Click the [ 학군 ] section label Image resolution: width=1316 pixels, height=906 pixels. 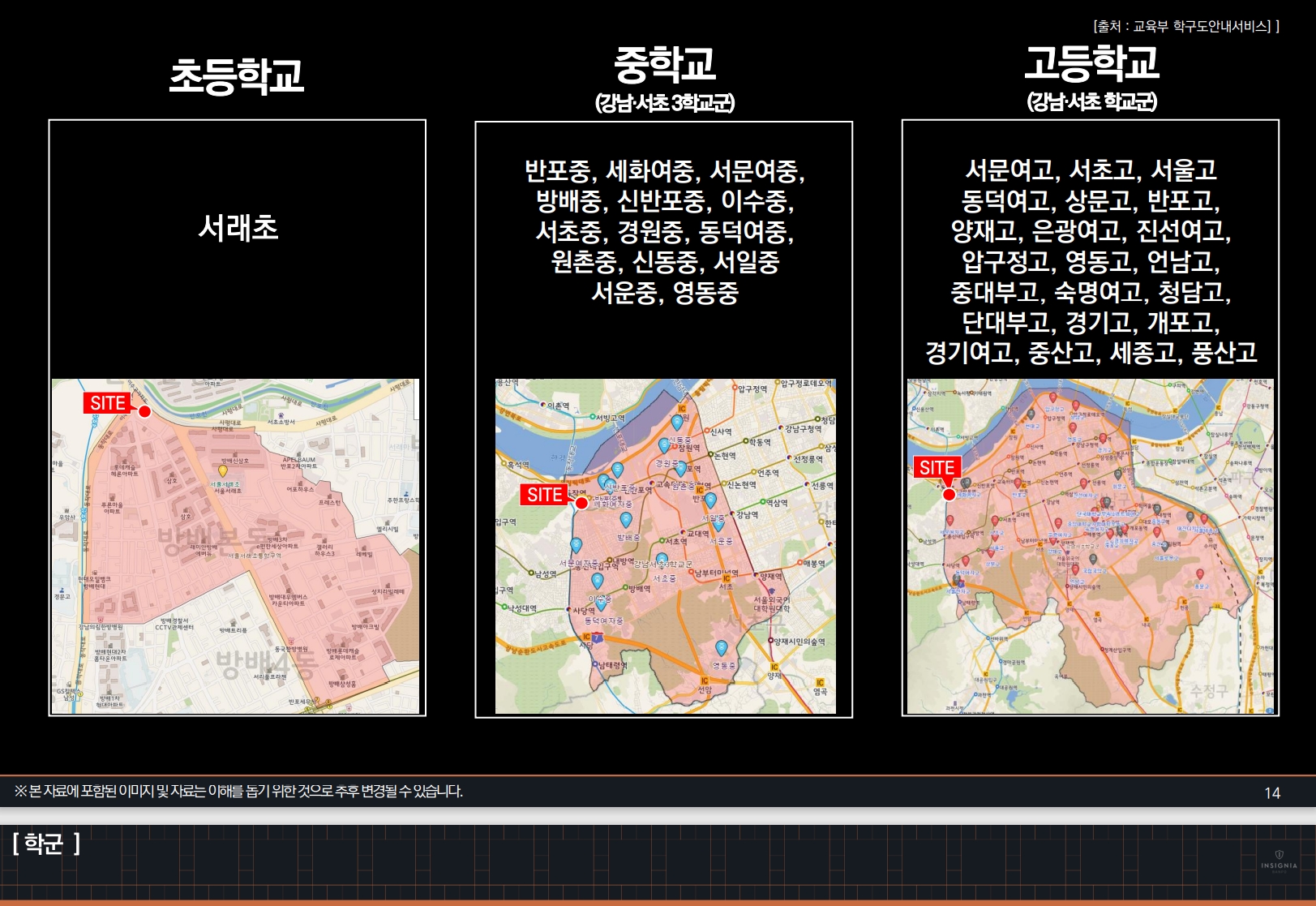(x=46, y=844)
